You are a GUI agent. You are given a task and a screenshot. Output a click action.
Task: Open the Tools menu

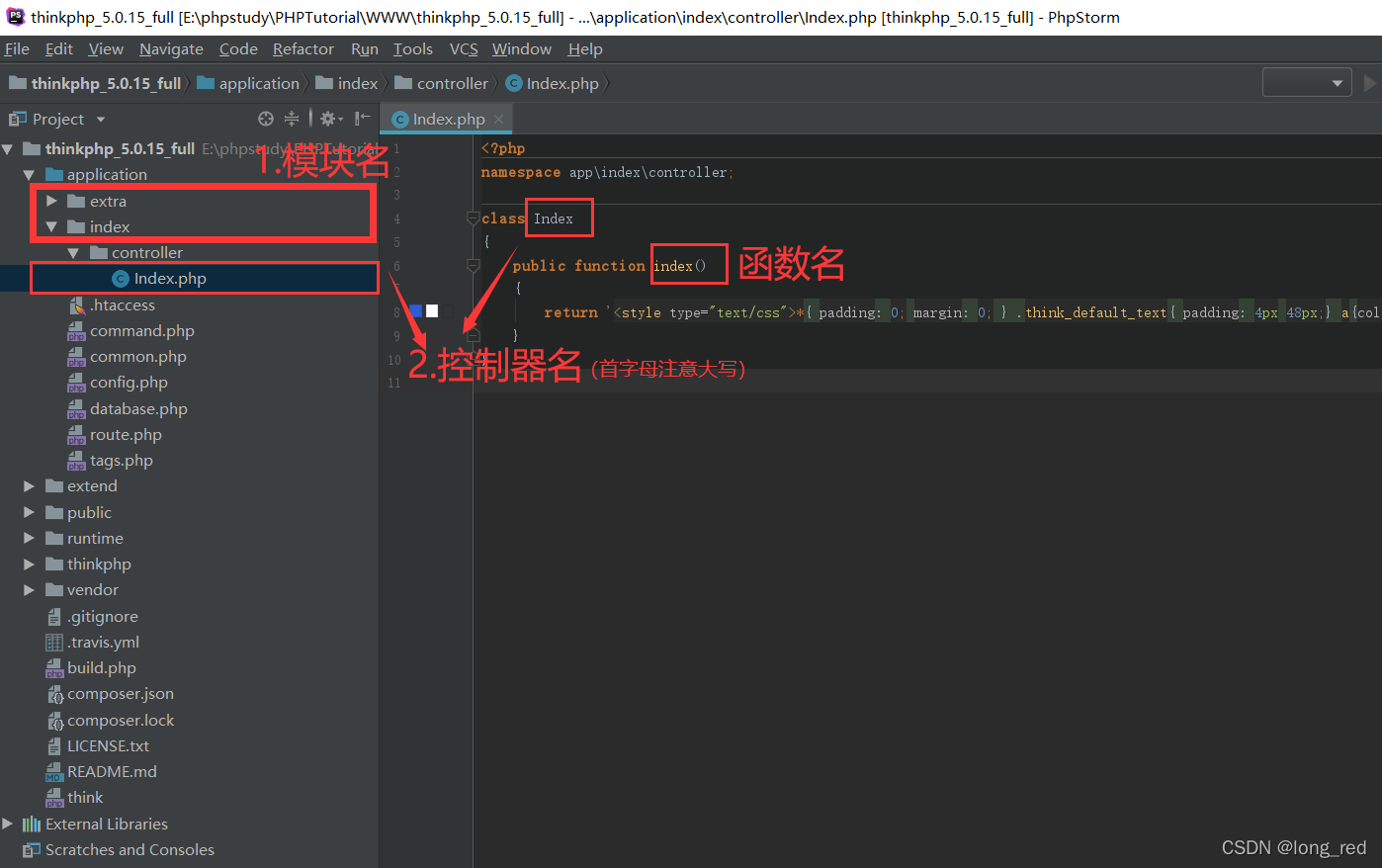(413, 49)
